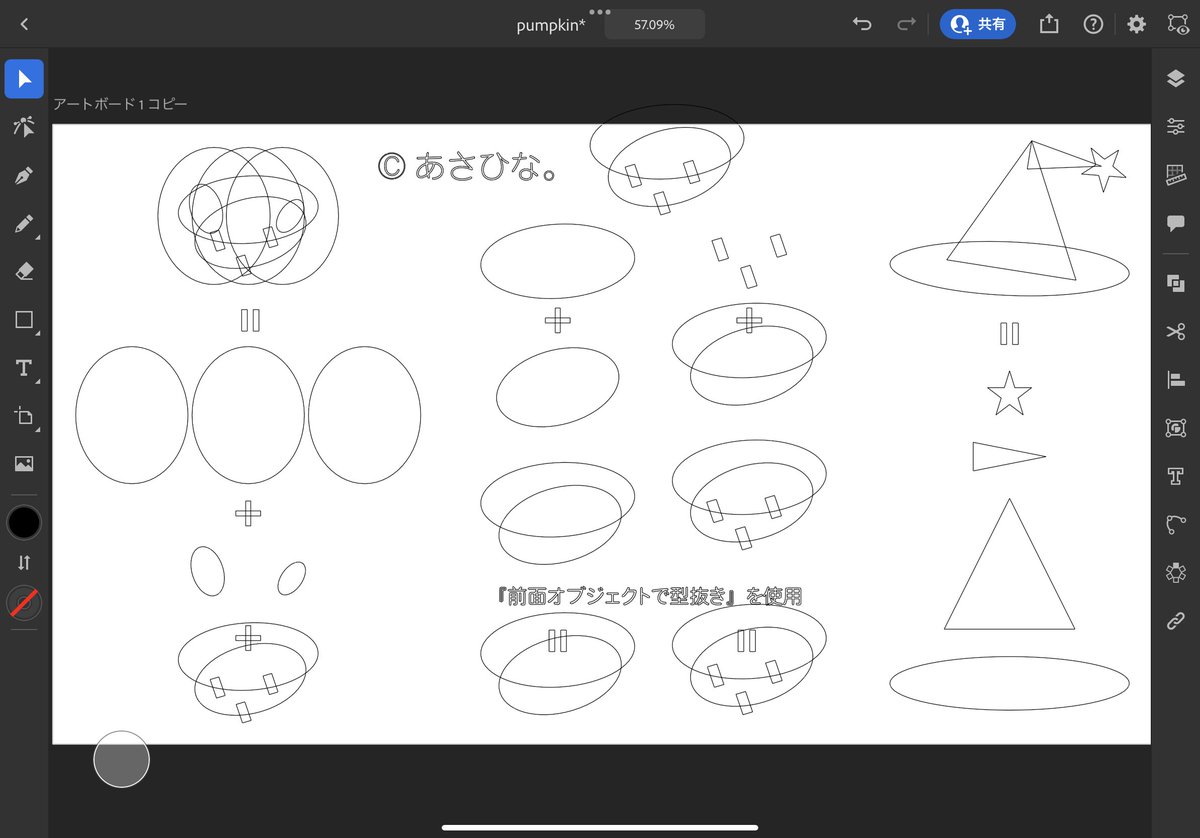Open the Comments panel

1176,224
